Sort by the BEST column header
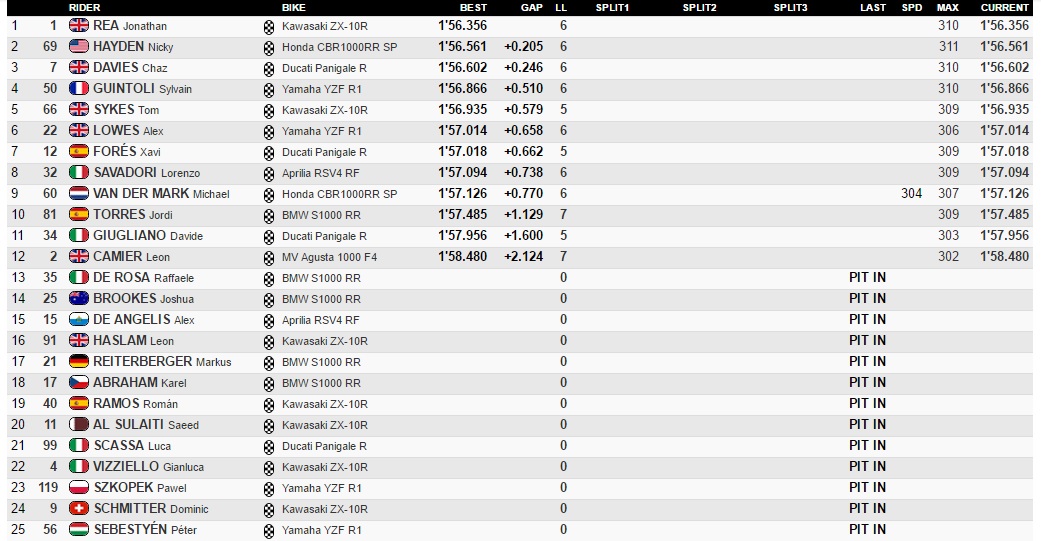Image resolution: width=1041 pixels, height=541 pixels. 473,8
